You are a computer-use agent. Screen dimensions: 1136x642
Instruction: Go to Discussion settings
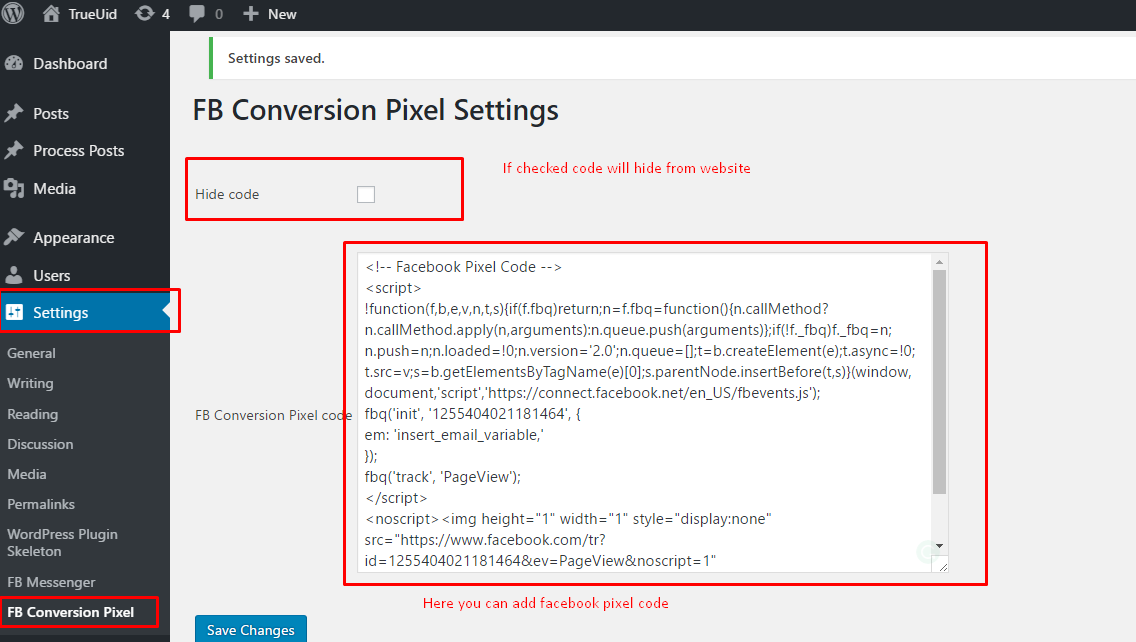[x=40, y=444]
